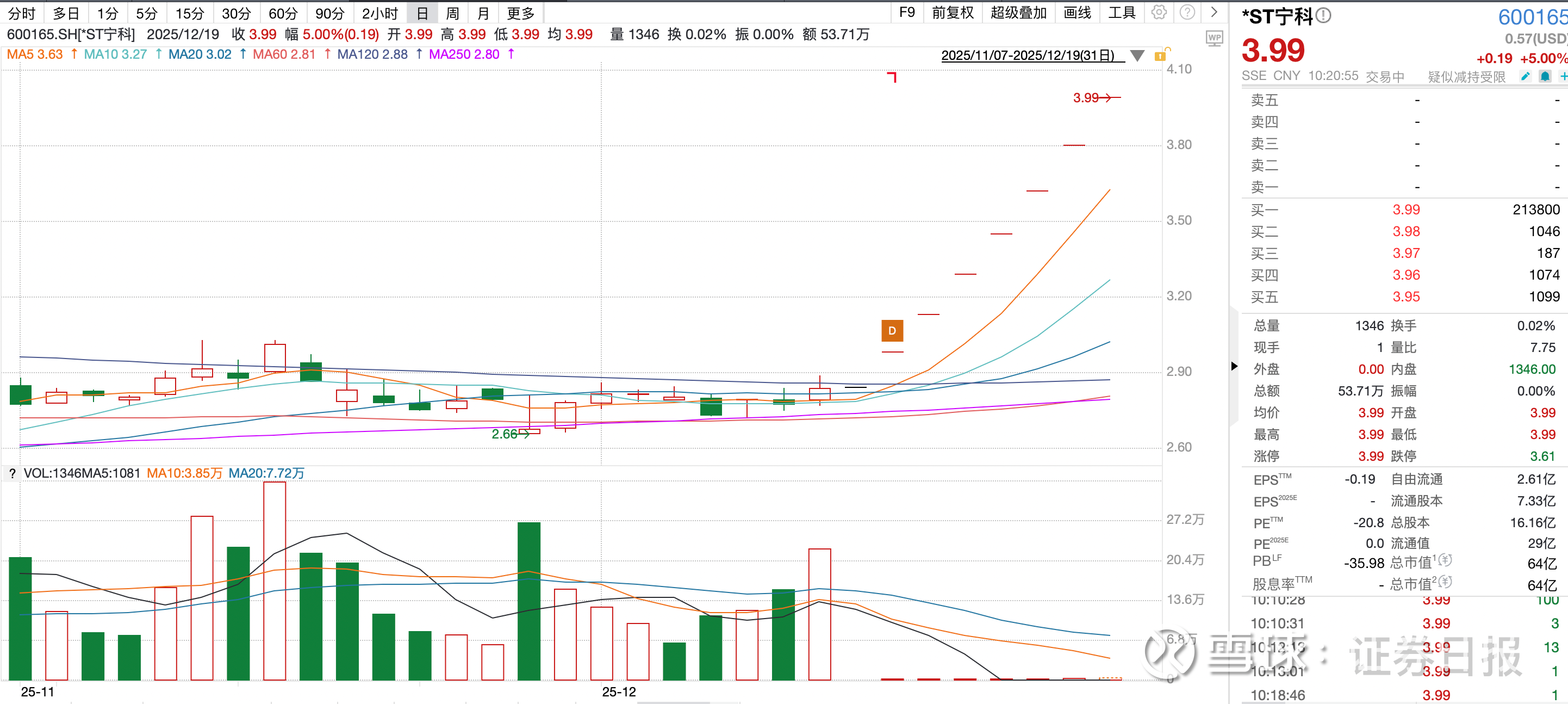1568x704 pixels.
Task: Click the 超级叠加 overlay button
Action: [x=1018, y=13]
